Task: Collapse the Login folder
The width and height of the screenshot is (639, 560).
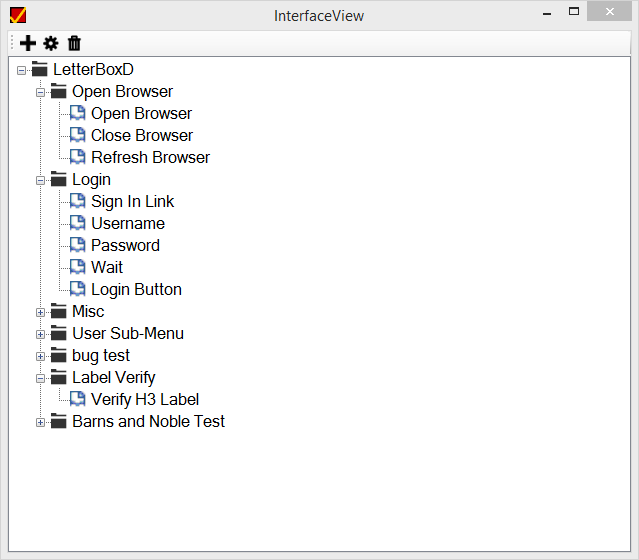Action: point(40,181)
